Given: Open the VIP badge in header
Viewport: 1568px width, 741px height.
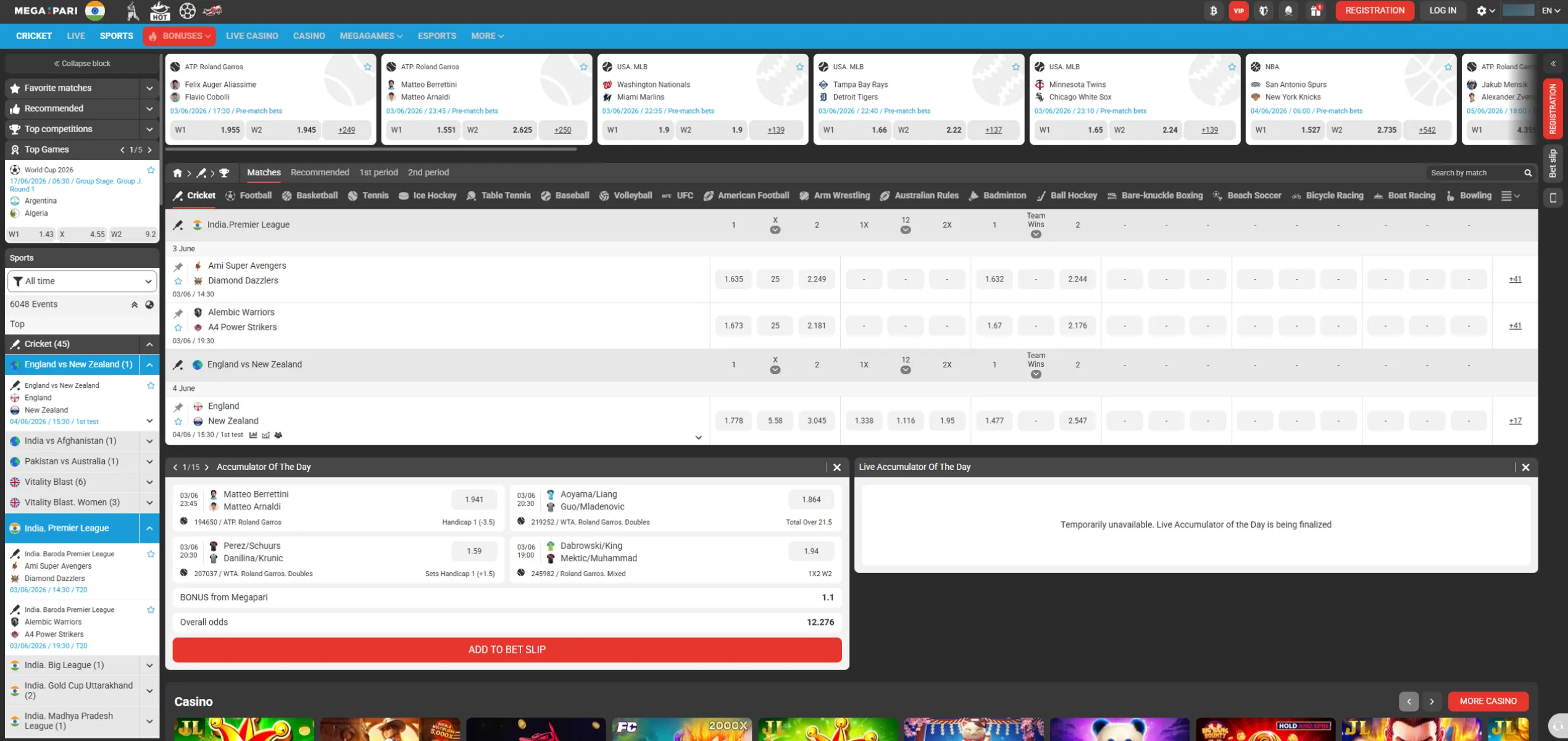Looking at the screenshot, I should (x=1238, y=10).
